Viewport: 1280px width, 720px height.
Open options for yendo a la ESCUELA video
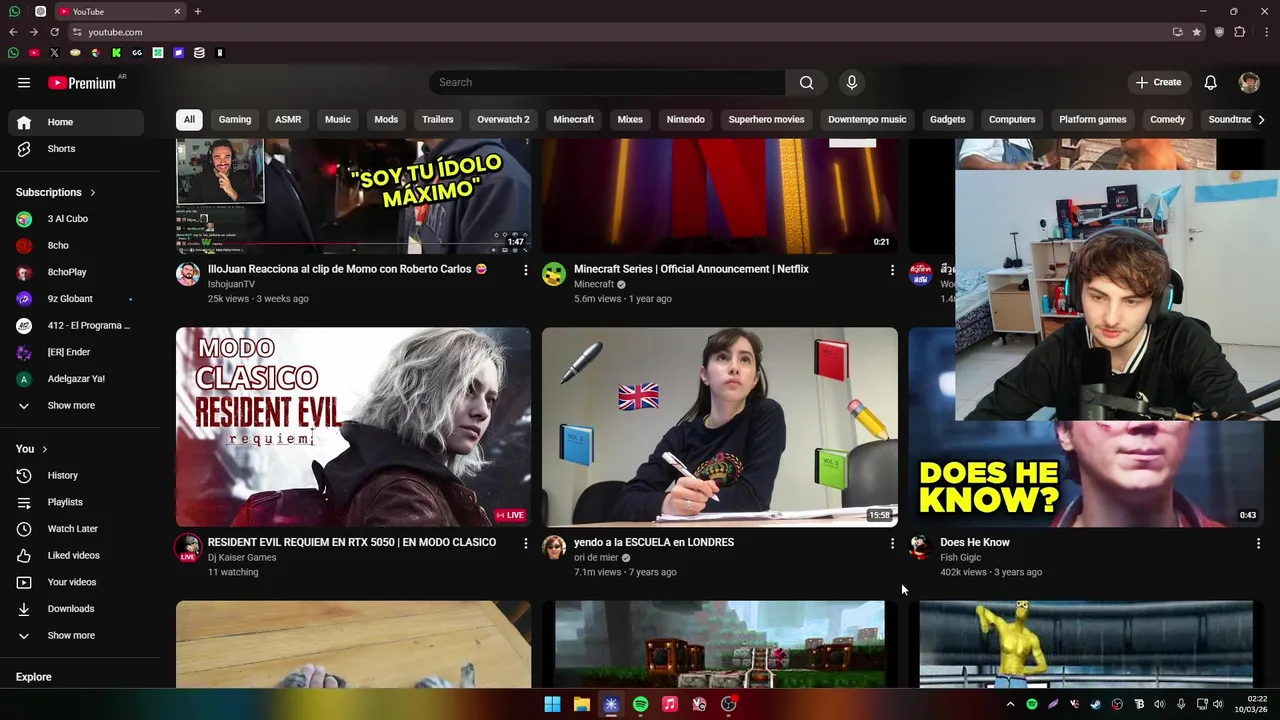892,543
